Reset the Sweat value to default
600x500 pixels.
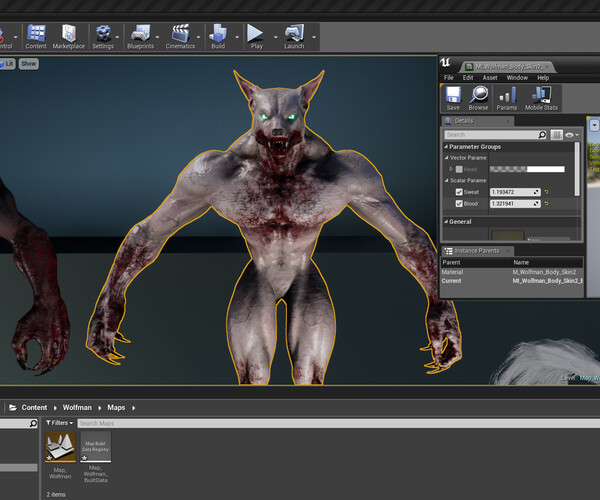click(546, 192)
